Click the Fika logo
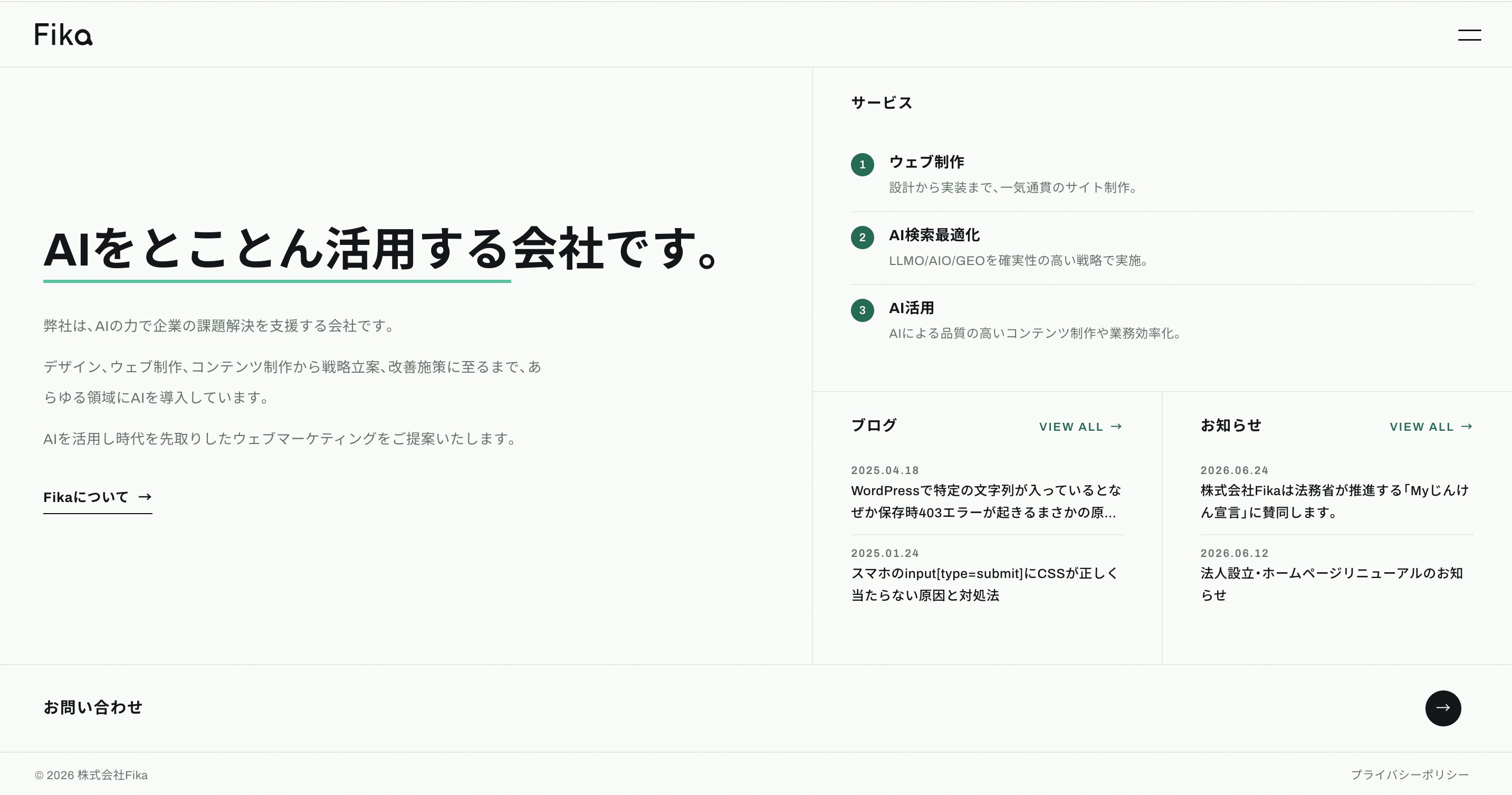The image size is (1512, 795). point(63,35)
